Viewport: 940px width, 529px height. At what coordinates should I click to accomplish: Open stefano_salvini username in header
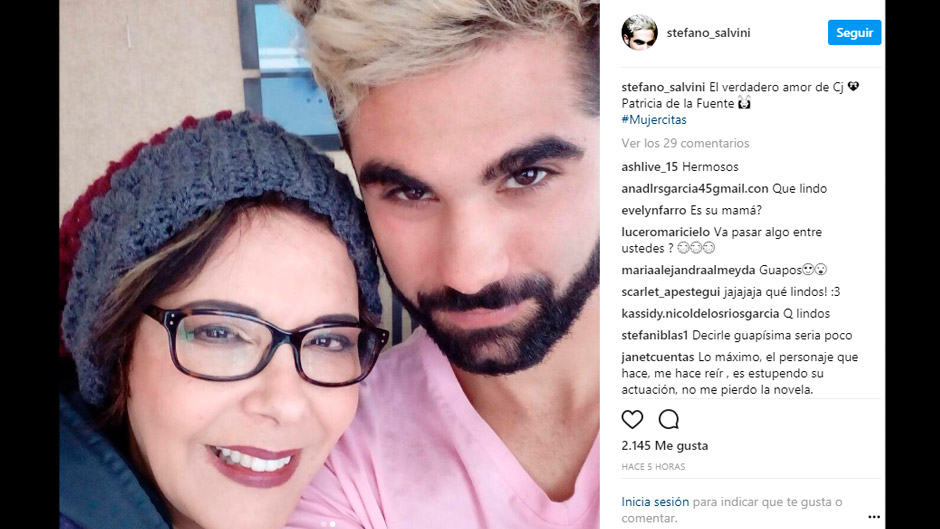[x=708, y=33]
